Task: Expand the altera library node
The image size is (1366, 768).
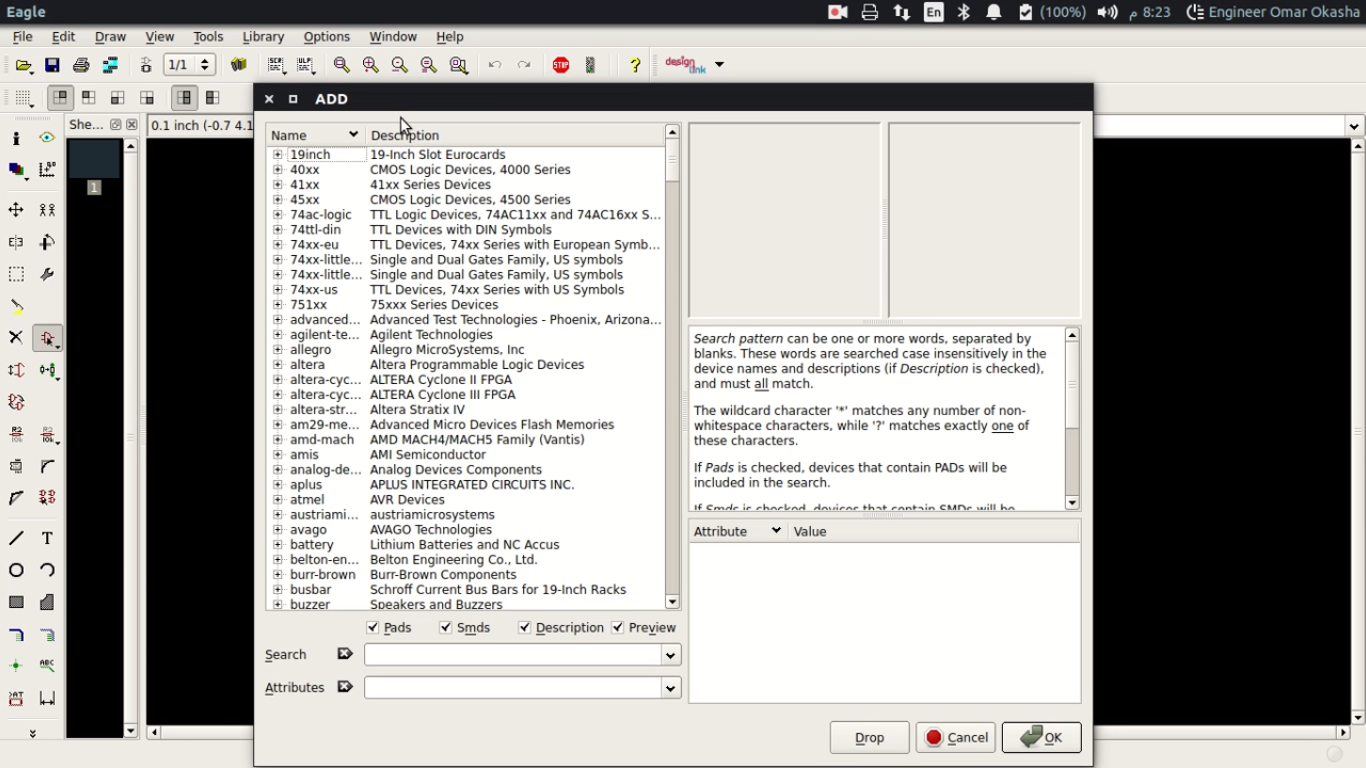Action: tap(278, 365)
